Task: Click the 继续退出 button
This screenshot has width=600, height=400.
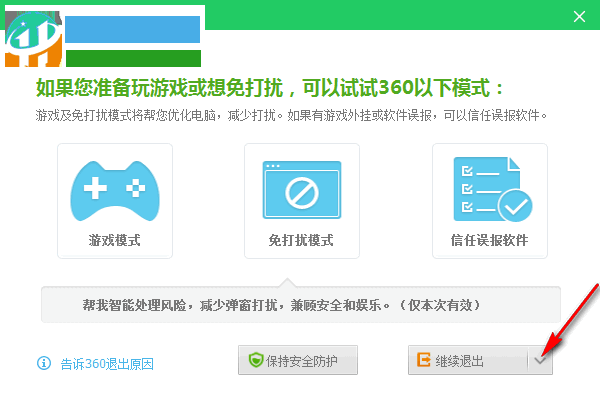Action: pyautogui.click(x=468, y=360)
